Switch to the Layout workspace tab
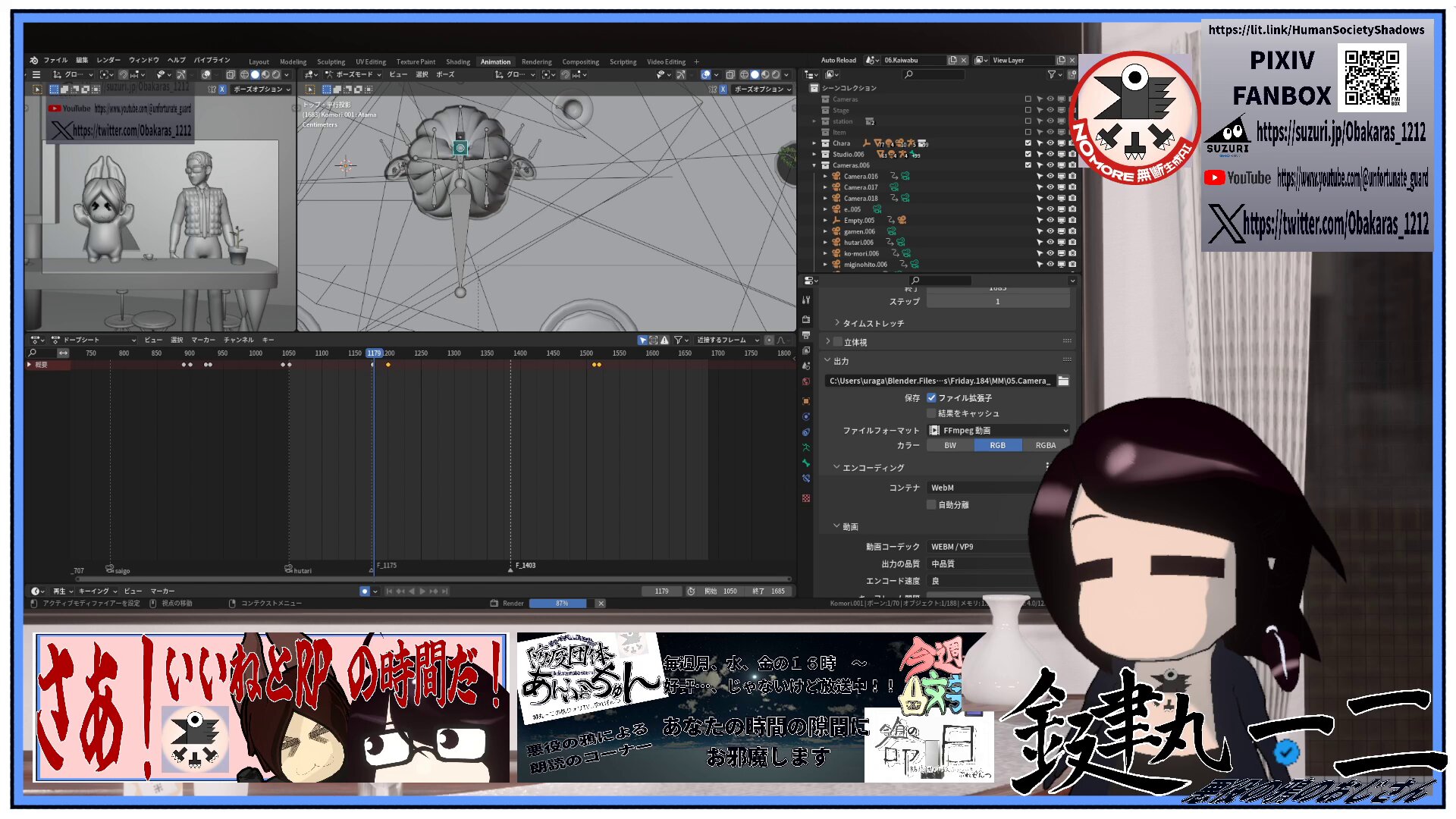Image resolution: width=1456 pixels, height=819 pixels. (259, 62)
